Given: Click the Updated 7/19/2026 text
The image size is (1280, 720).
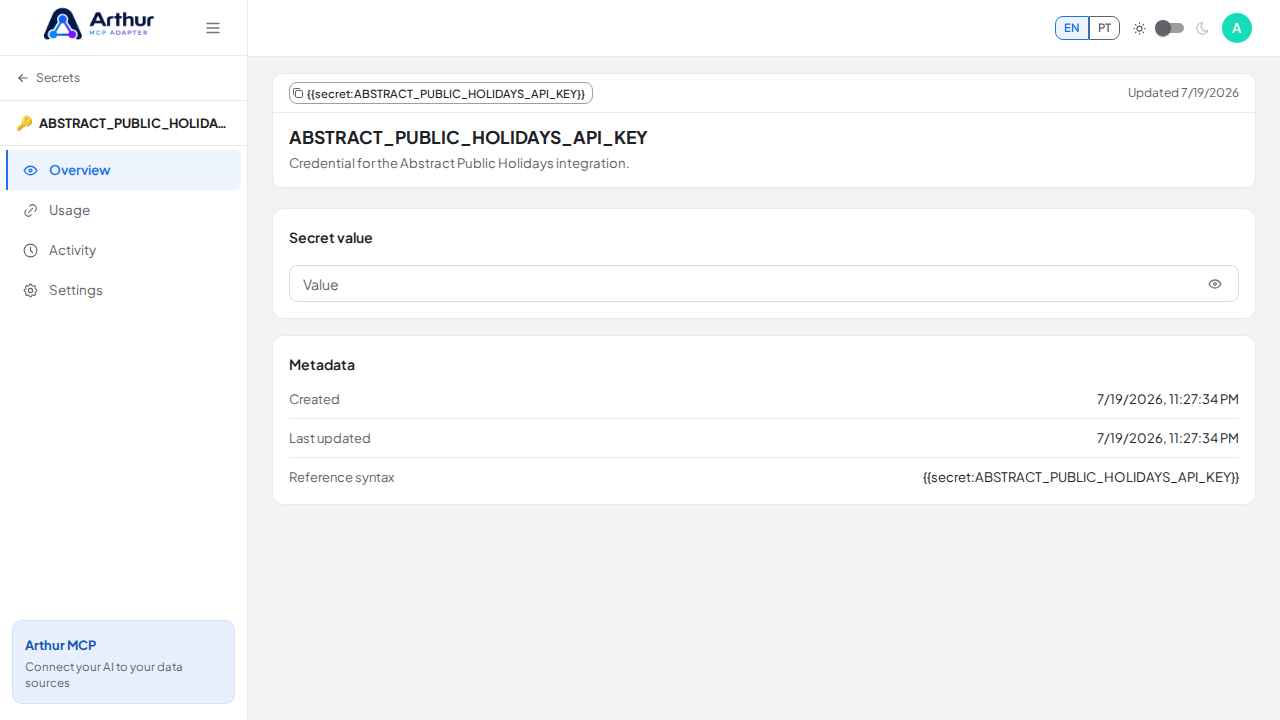Looking at the screenshot, I should (x=1183, y=93).
